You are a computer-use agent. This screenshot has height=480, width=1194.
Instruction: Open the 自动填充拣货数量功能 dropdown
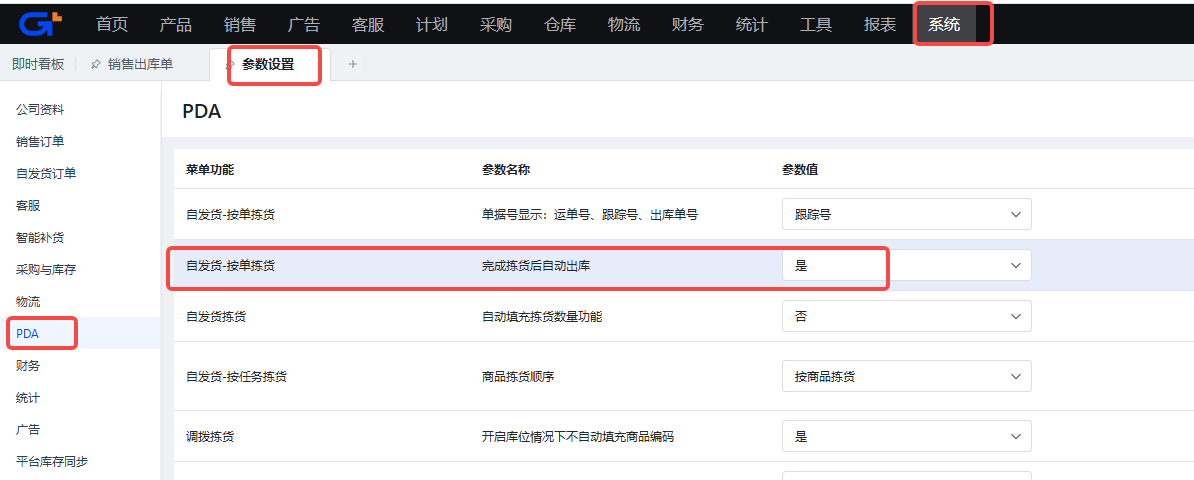pos(906,316)
